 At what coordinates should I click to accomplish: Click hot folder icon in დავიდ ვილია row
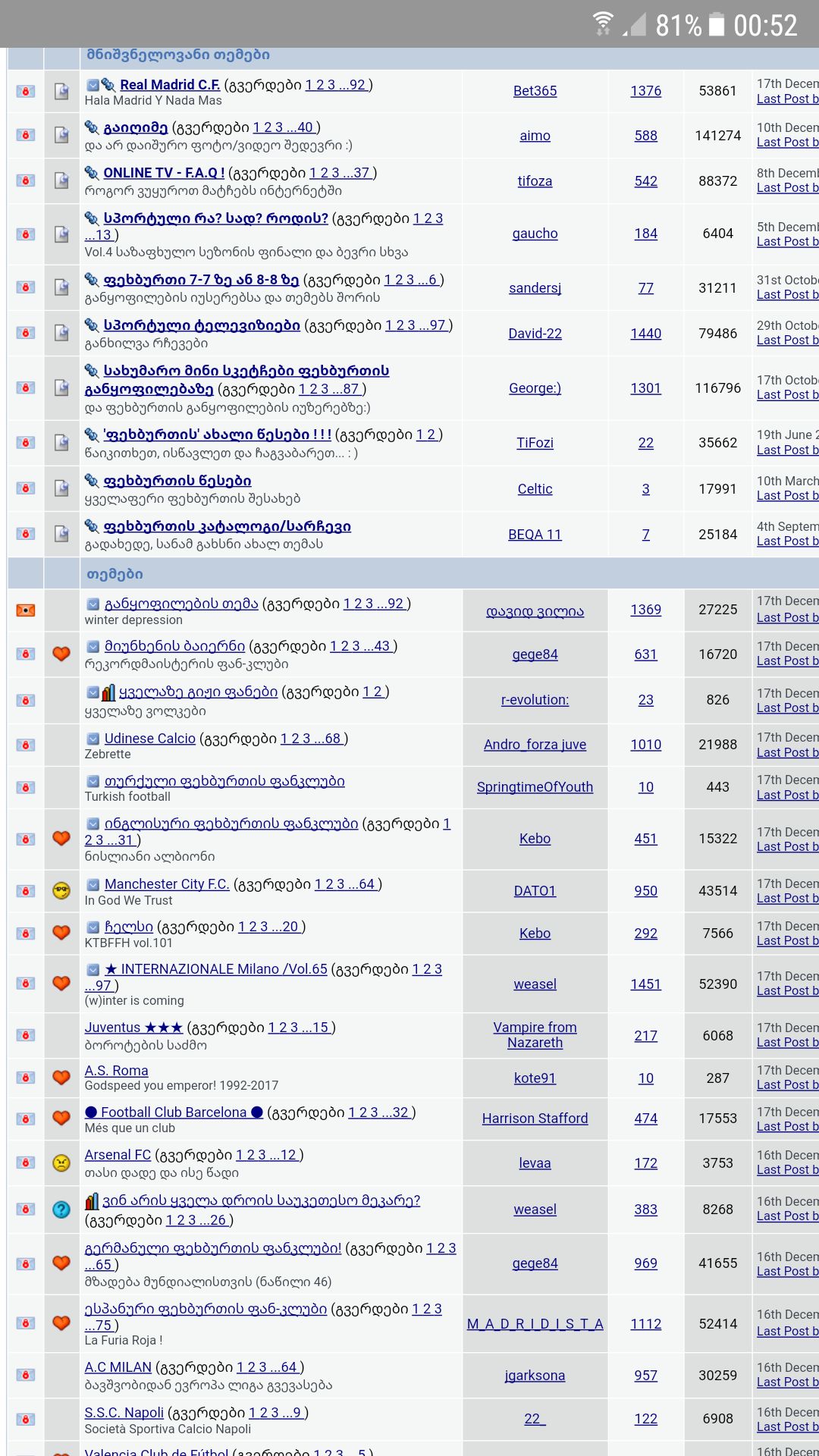(26, 610)
